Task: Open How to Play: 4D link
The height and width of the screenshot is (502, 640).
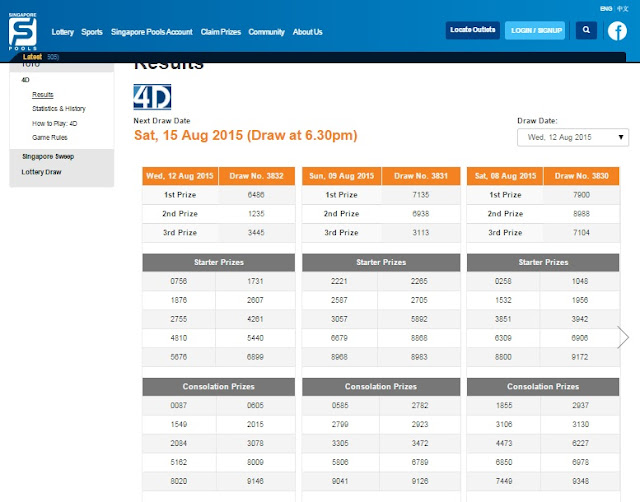Action: coord(54,123)
